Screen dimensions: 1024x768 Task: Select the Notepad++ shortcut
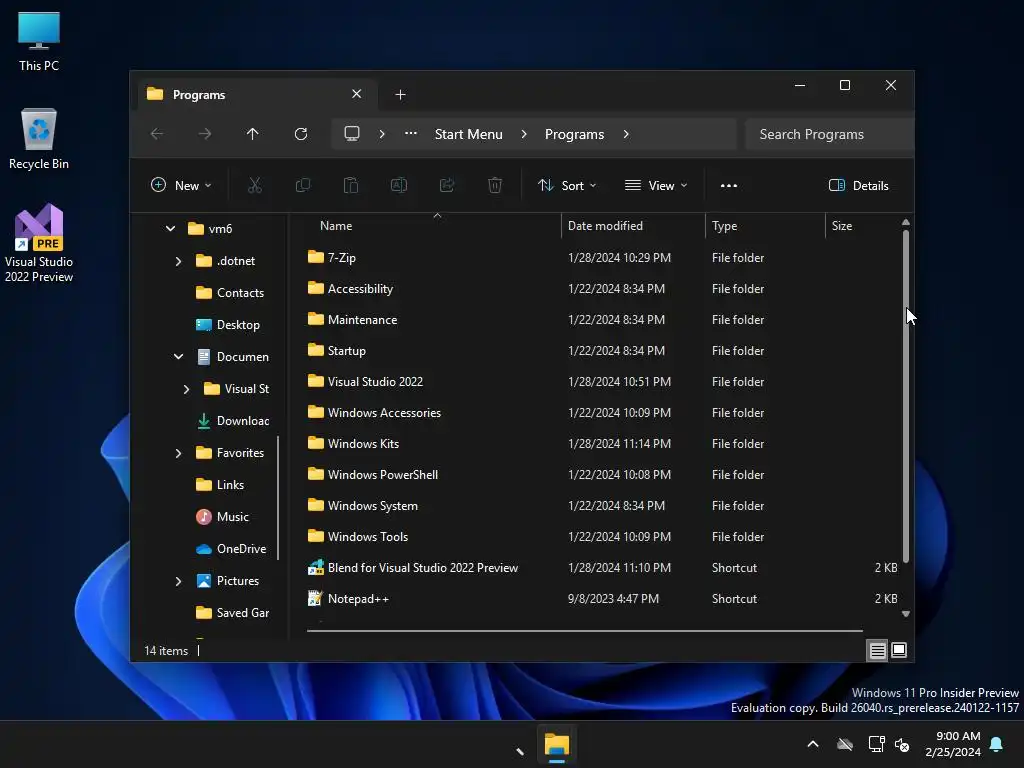(358, 599)
